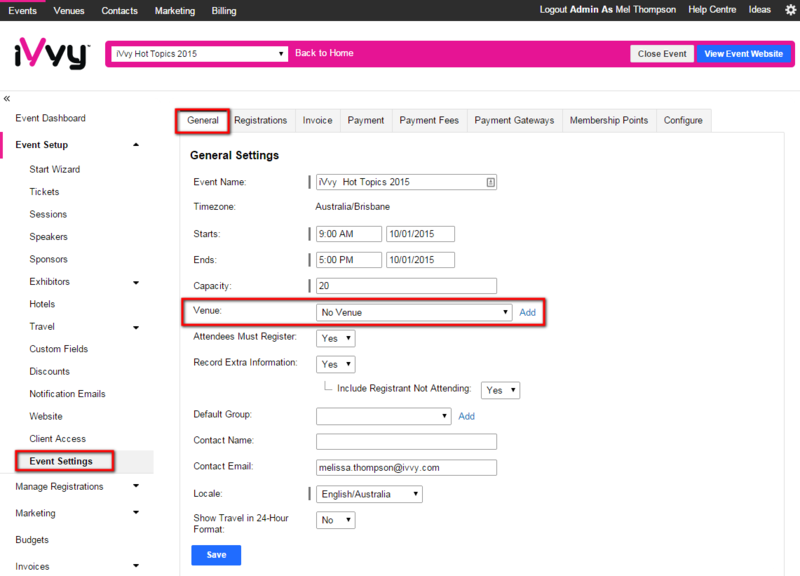Open Hotels in sidebar
The image size is (800, 576).
point(42,304)
